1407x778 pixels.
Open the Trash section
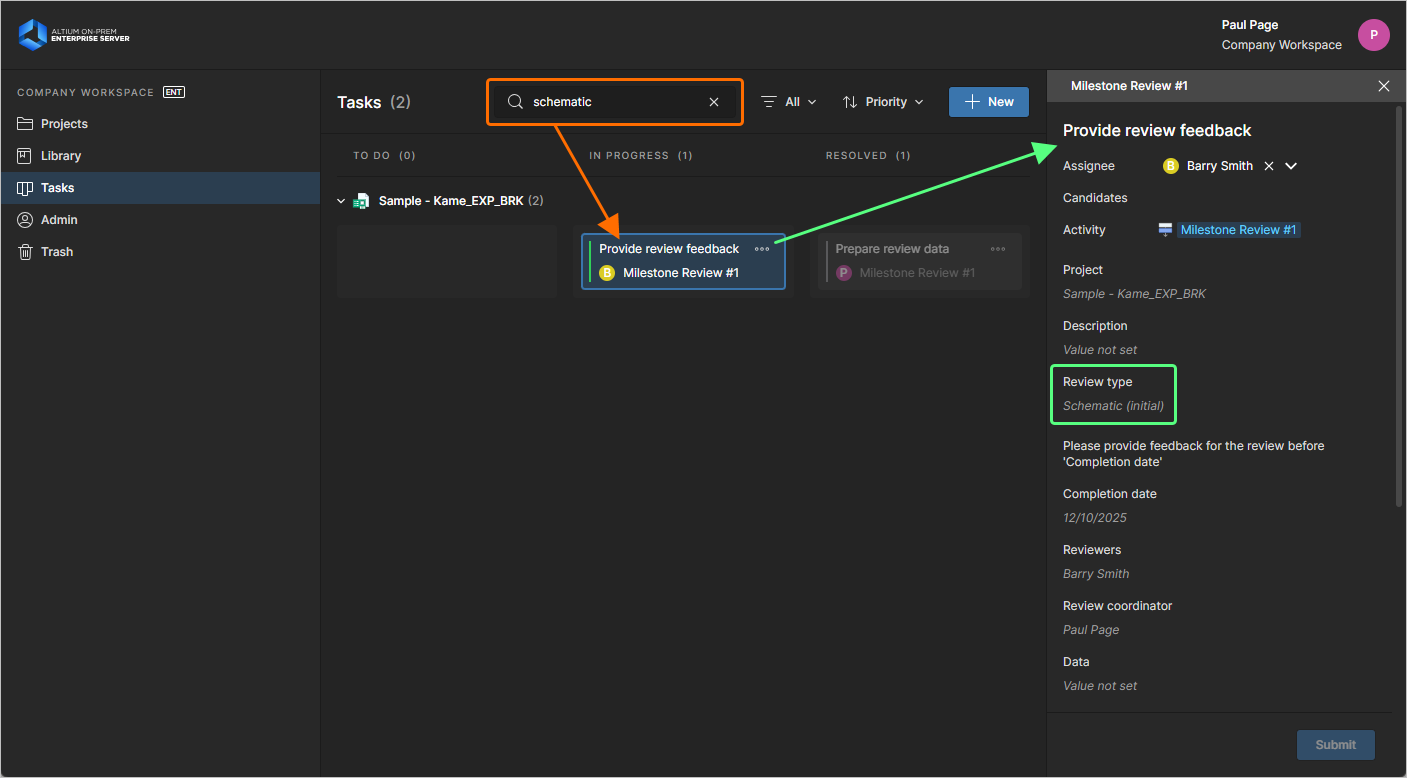(x=57, y=252)
